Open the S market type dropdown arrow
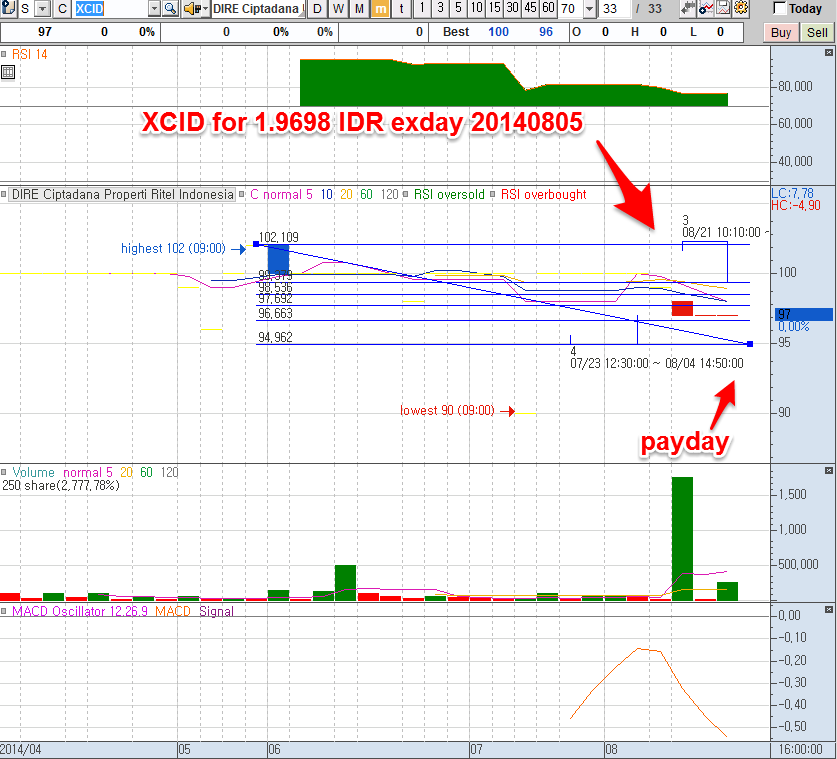837x759 pixels. (42, 9)
